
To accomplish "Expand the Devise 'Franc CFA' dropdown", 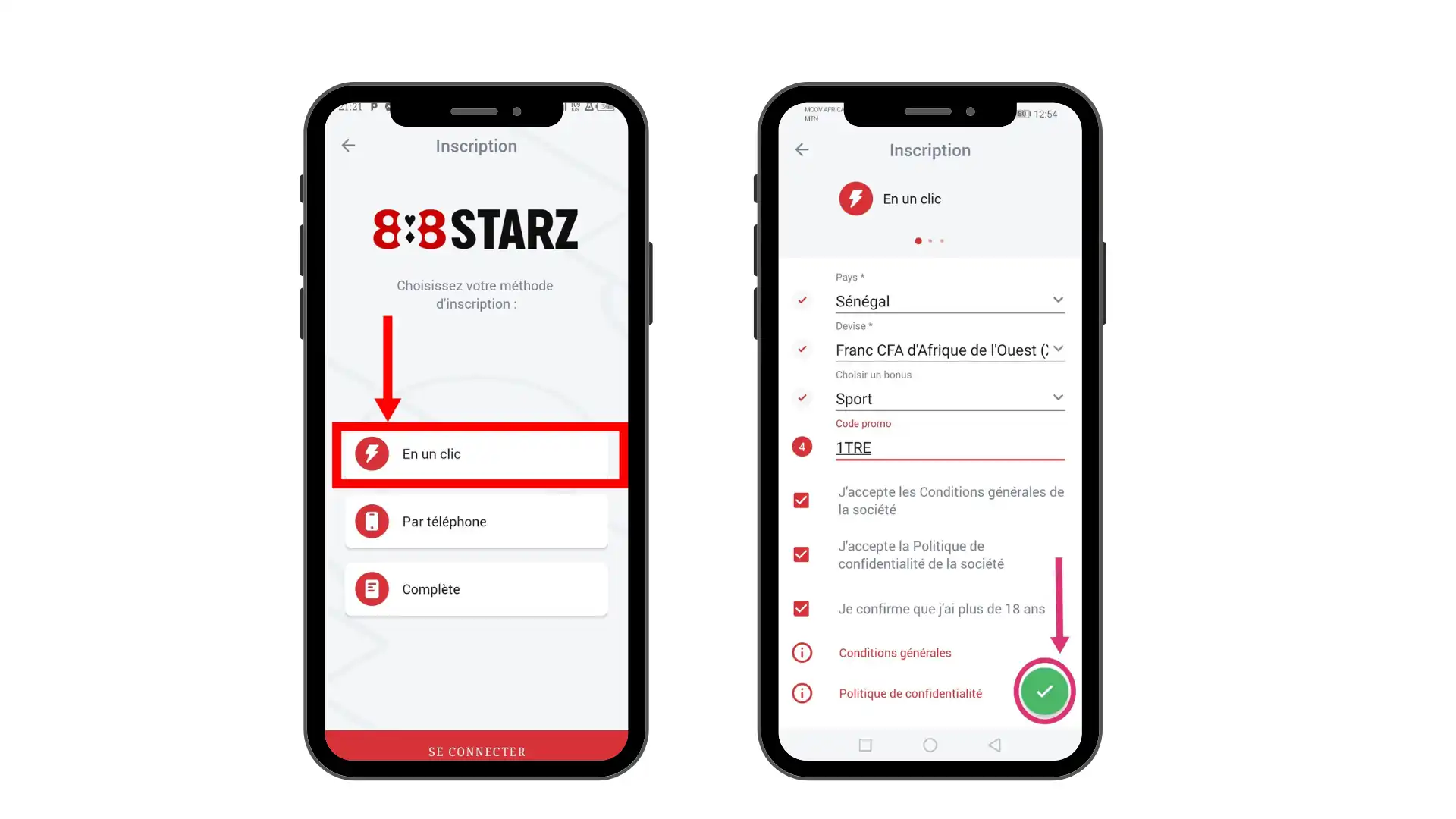I will point(1057,349).
